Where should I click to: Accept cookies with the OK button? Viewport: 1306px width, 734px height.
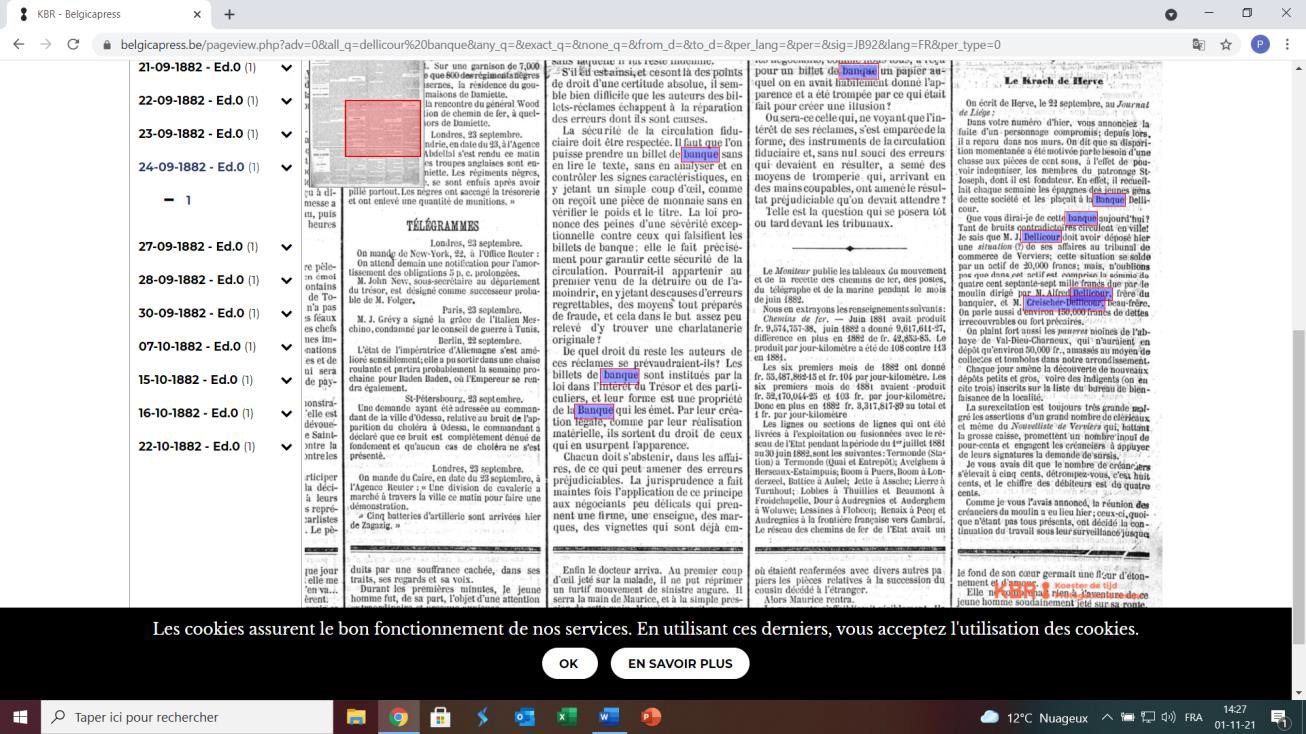569,663
